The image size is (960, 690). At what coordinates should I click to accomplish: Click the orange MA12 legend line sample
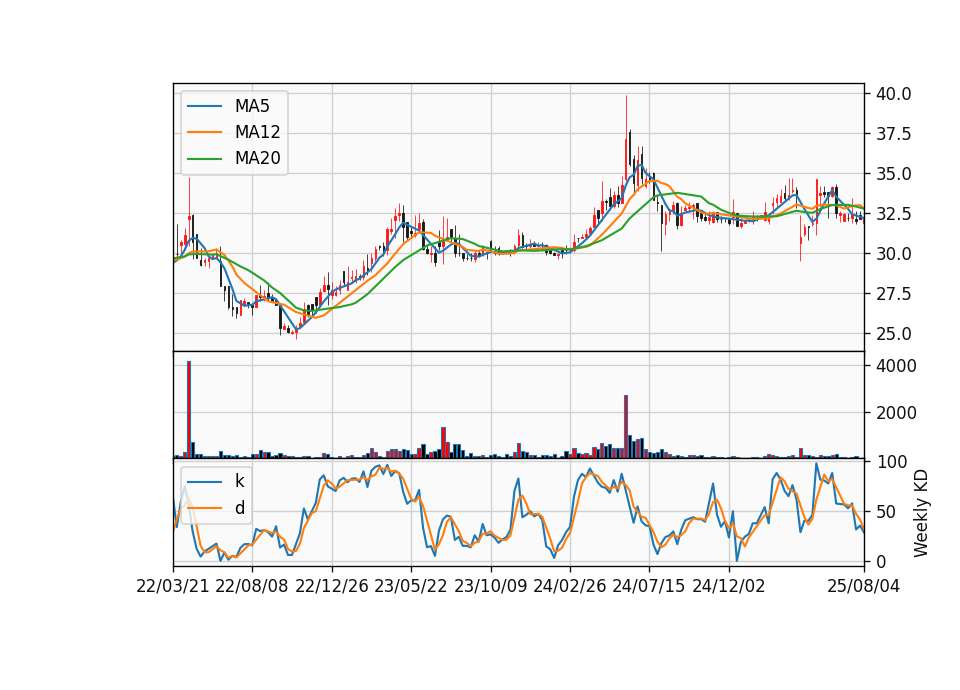pyautogui.click(x=204, y=132)
